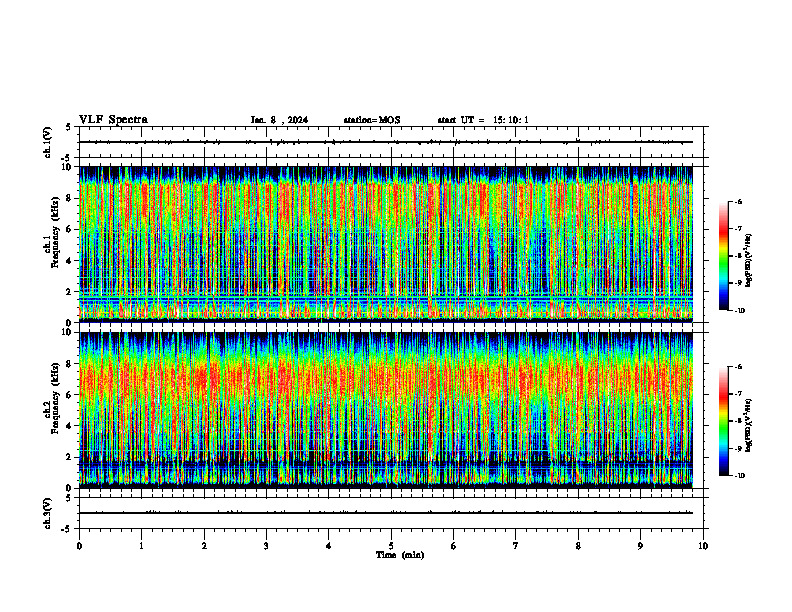Click the "-6" label on ch.1 colorbar

coord(738,202)
